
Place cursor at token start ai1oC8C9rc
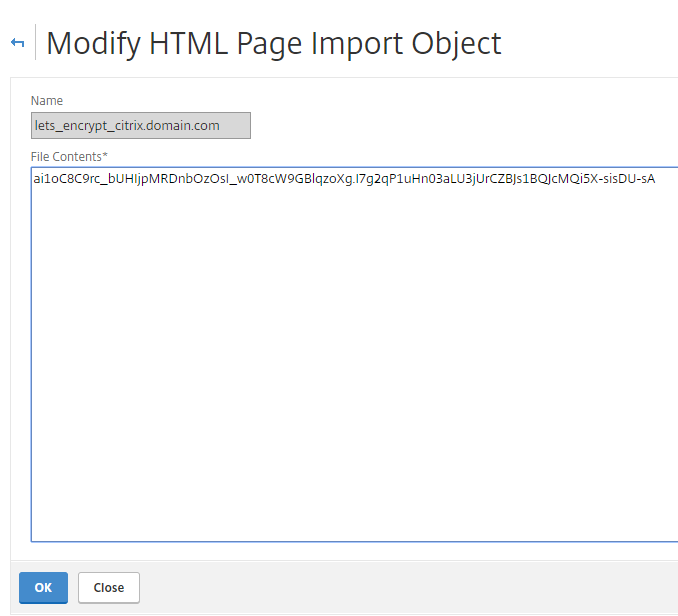click(34, 179)
